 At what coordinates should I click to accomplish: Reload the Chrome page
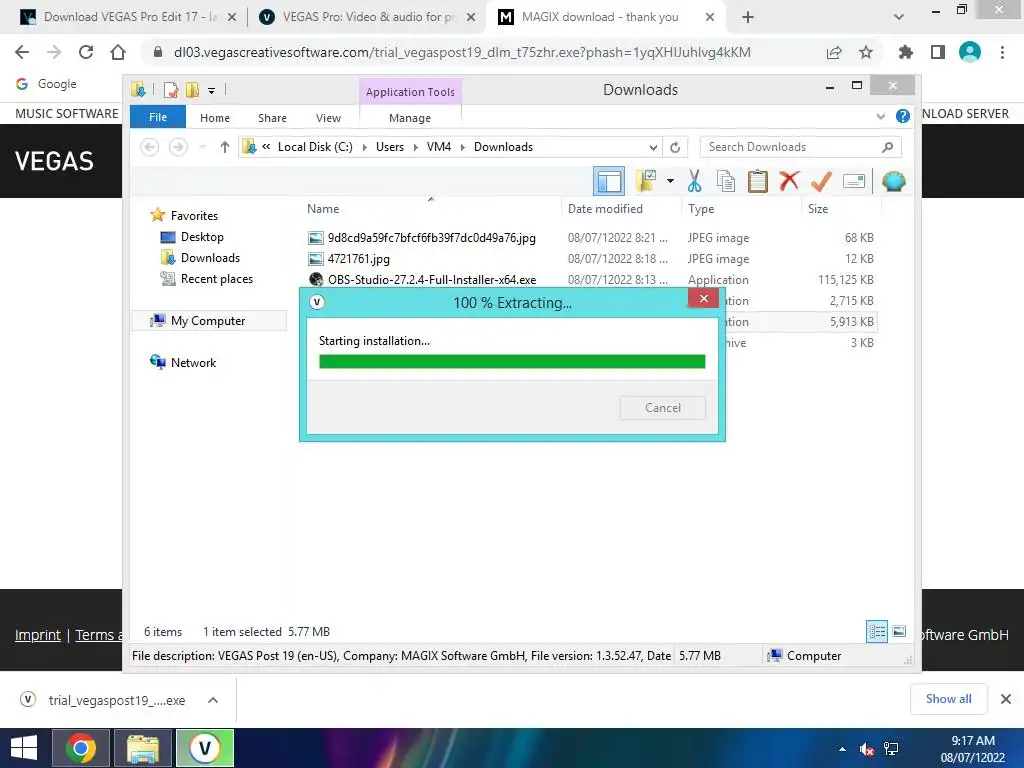coord(86,52)
